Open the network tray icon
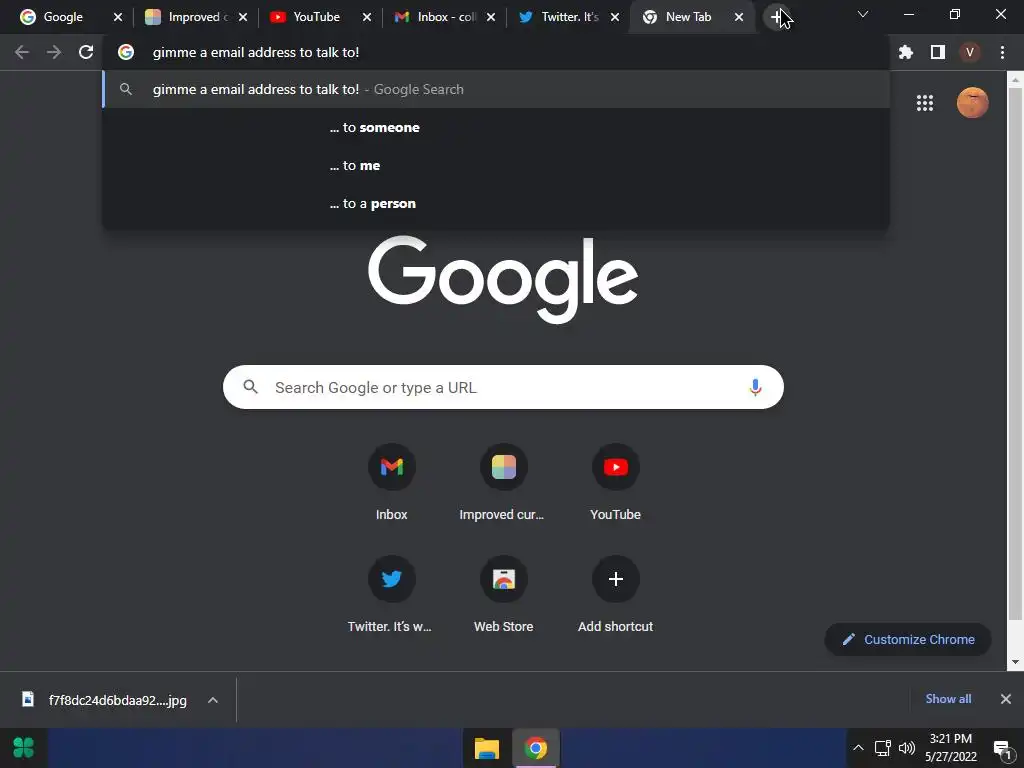The image size is (1024, 768). click(882, 748)
